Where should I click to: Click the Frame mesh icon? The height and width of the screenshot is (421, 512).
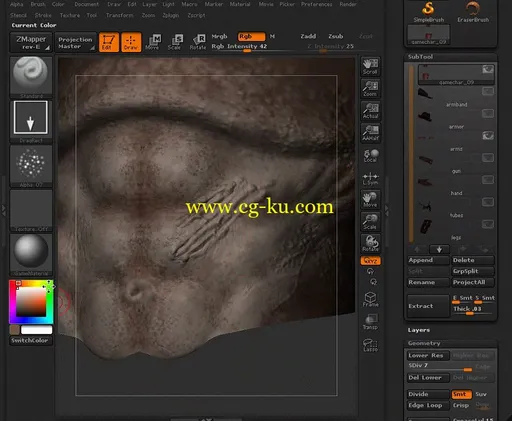click(x=370, y=299)
